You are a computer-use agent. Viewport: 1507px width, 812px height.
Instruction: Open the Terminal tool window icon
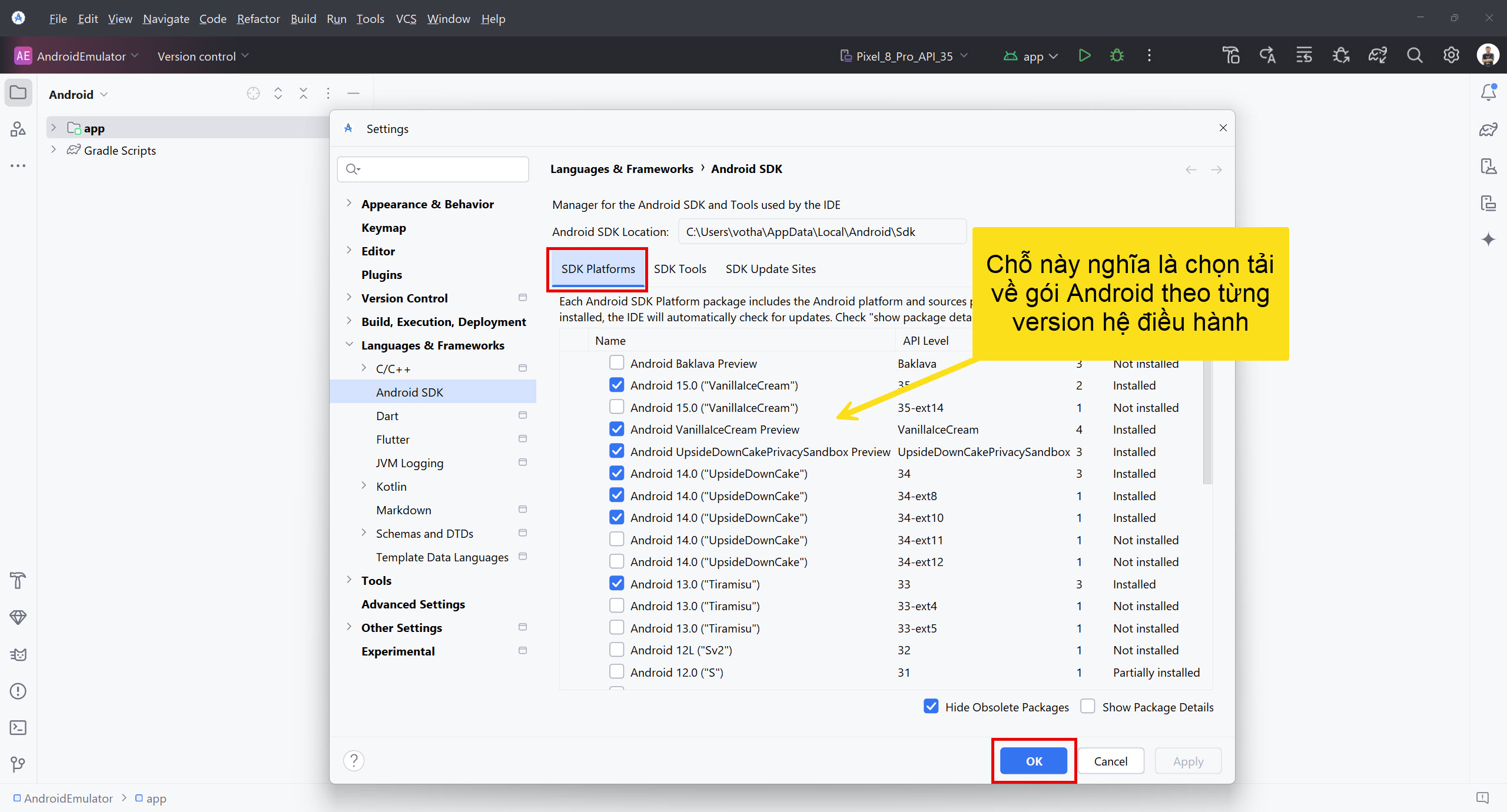[x=18, y=728]
